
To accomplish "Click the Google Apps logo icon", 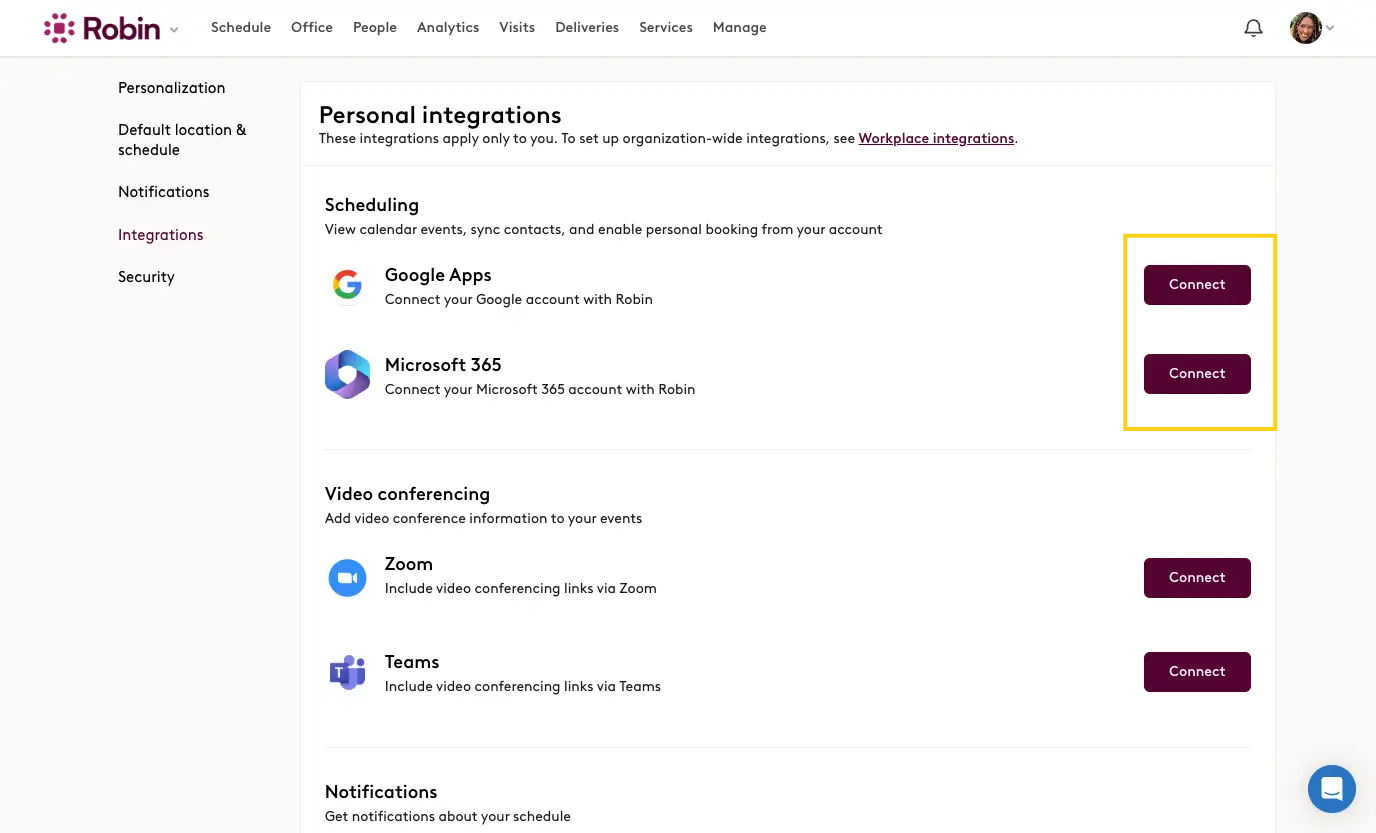I will [x=347, y=285].
